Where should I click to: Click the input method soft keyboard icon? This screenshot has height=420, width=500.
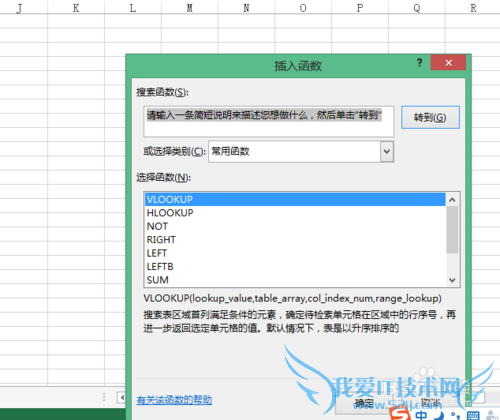click(473, 416)
